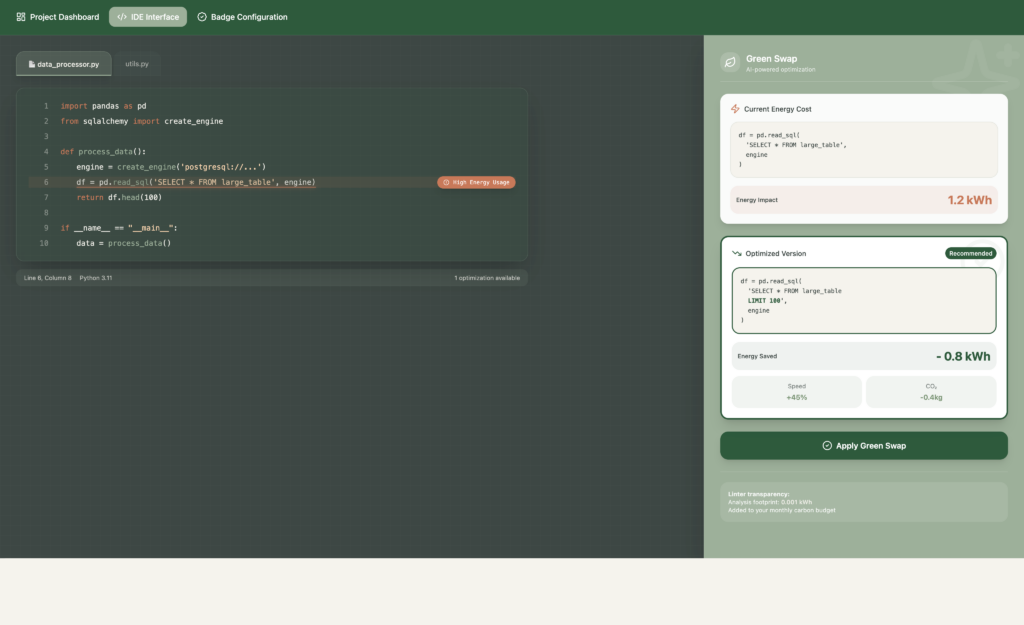Click the Optimized Version trend-down icon
Image resolution: width=1024 pixels, height=625 pixels.
pos(737,253)
